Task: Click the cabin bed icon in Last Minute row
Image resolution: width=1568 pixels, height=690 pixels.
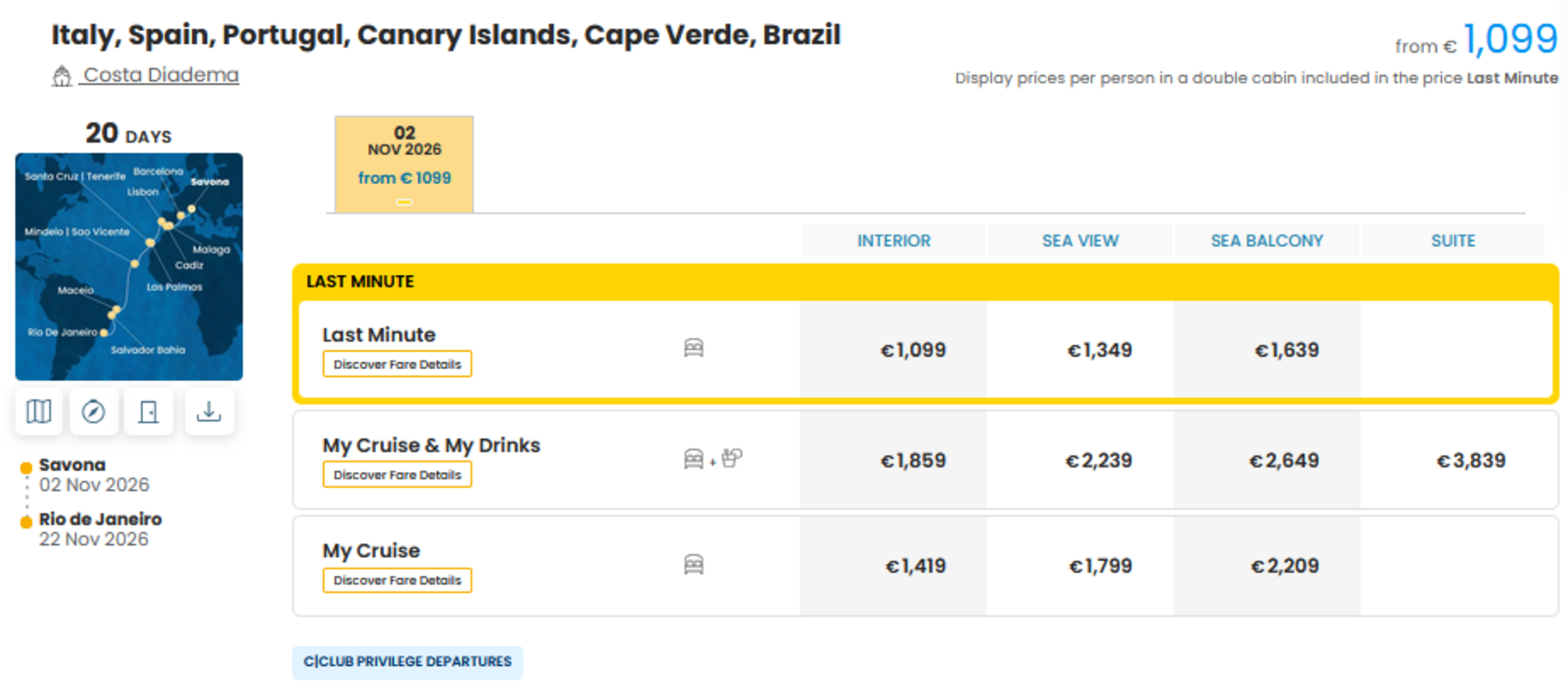Action: 694,348
